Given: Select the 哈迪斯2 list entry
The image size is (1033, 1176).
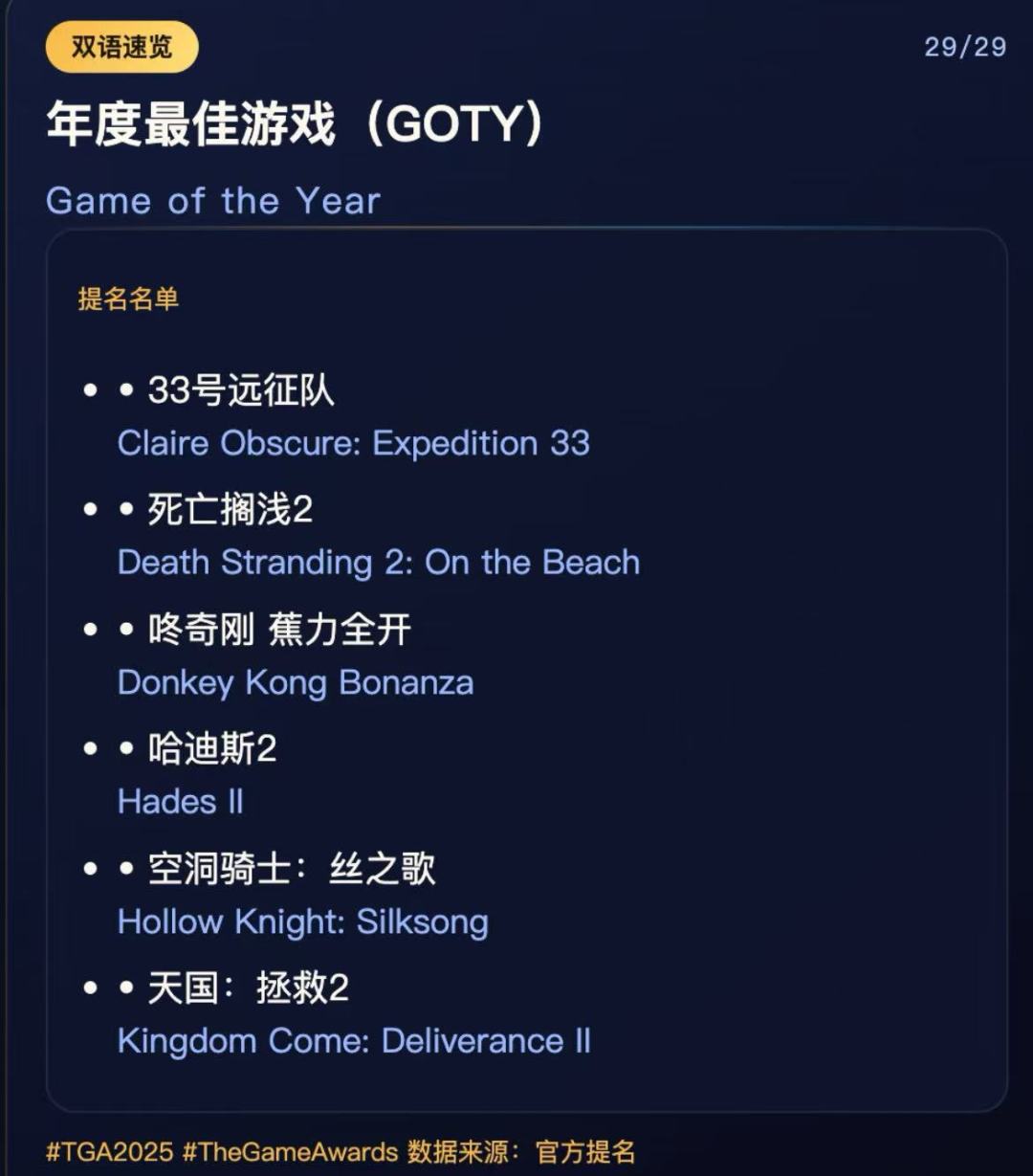Looking at the screenshot, I should click(x=212, y=749).
